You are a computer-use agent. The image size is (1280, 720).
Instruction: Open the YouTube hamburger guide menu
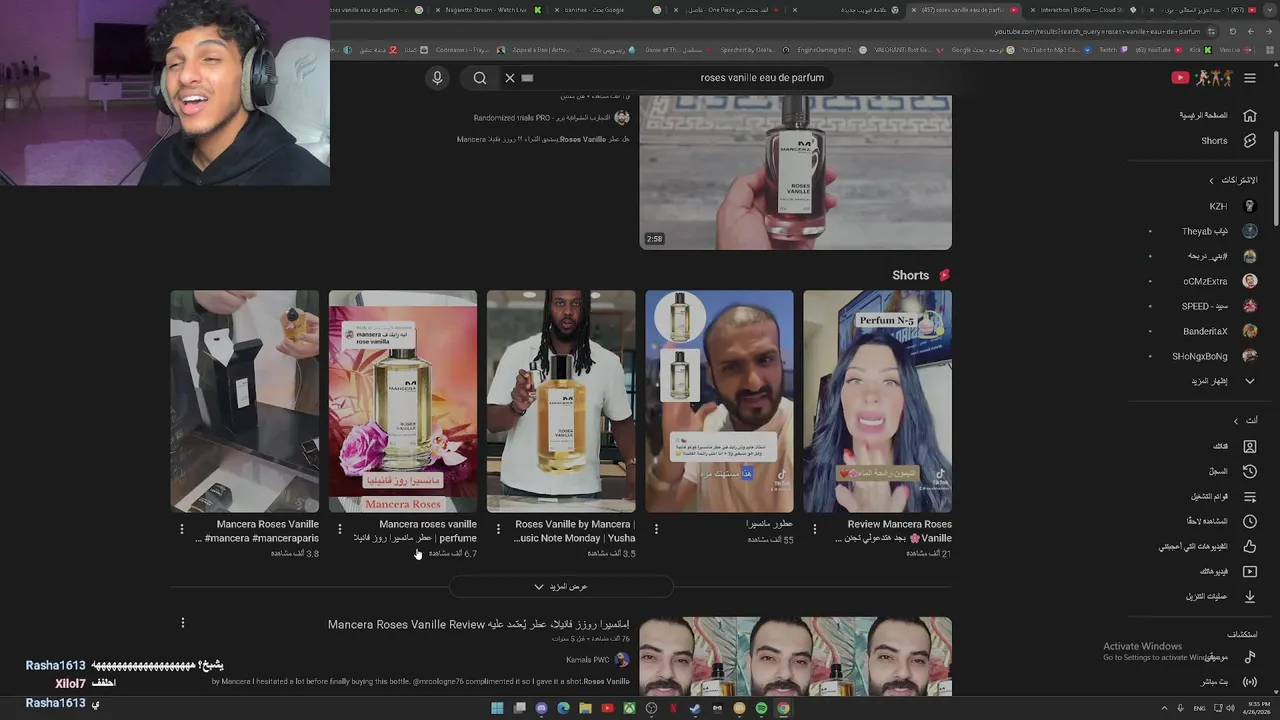tap(1249, 78)
